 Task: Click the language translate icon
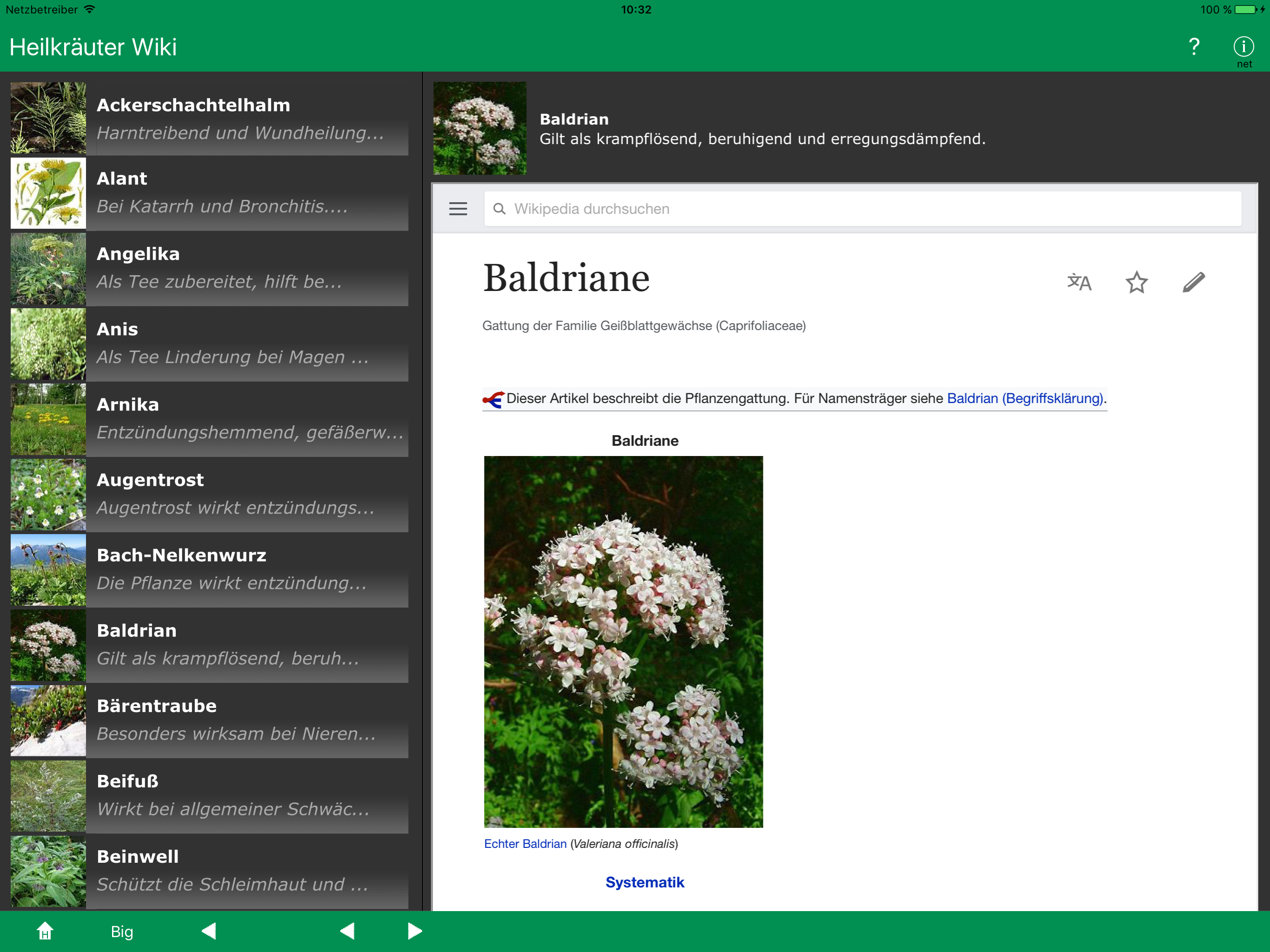click(x=1079, y=282)
